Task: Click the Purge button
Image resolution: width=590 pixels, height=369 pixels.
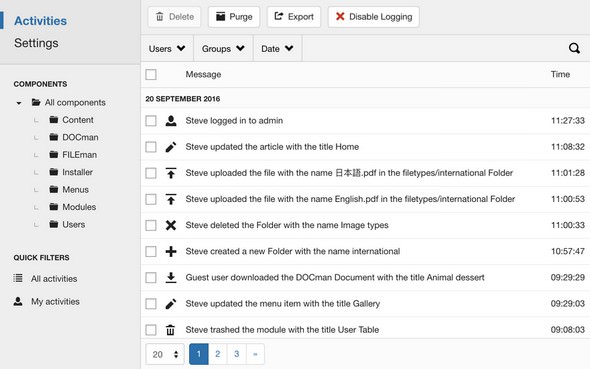Action: tap(234, 17)
